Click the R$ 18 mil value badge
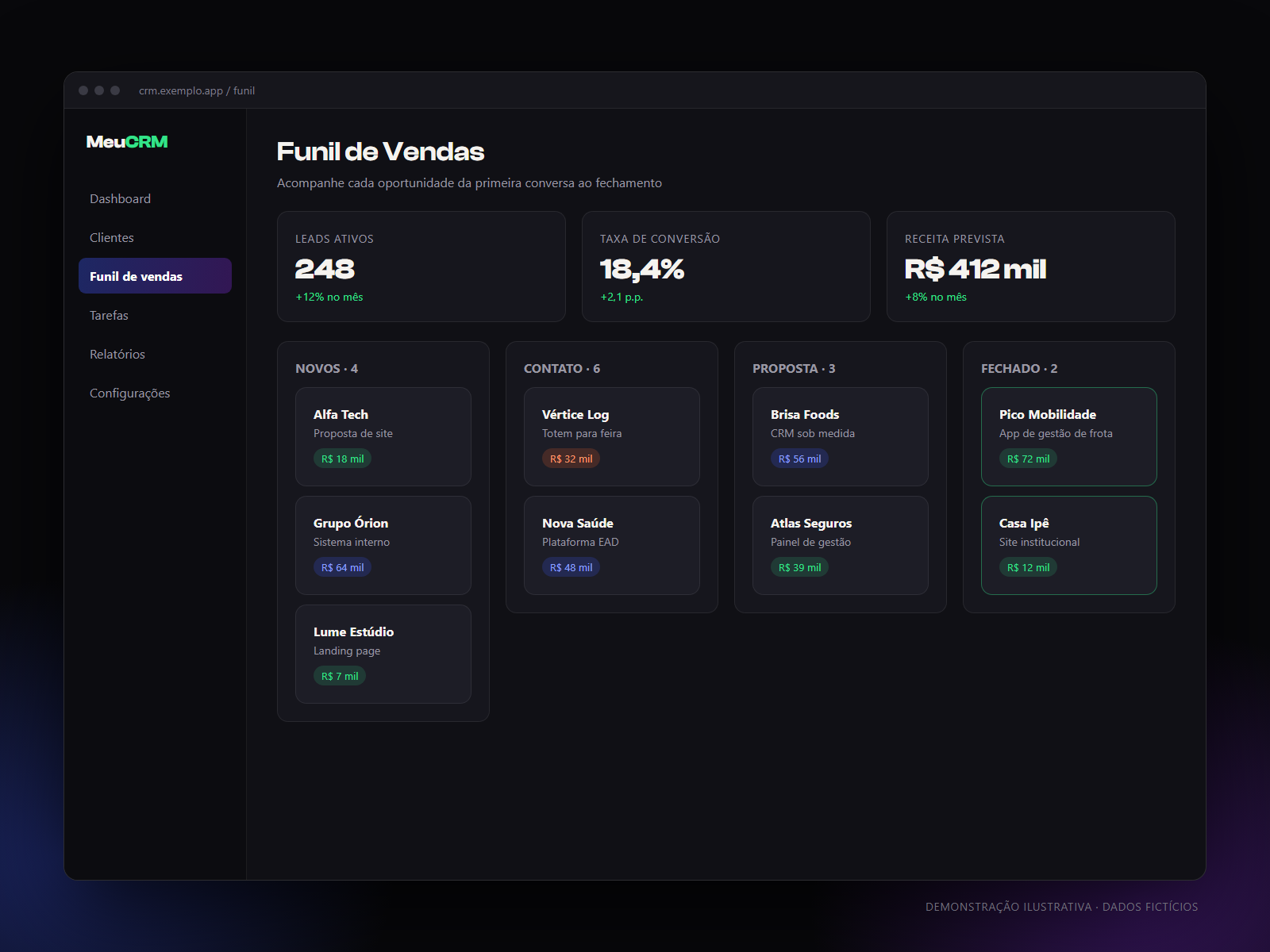Screen dimensions: 1270x952 coord(342,459)
